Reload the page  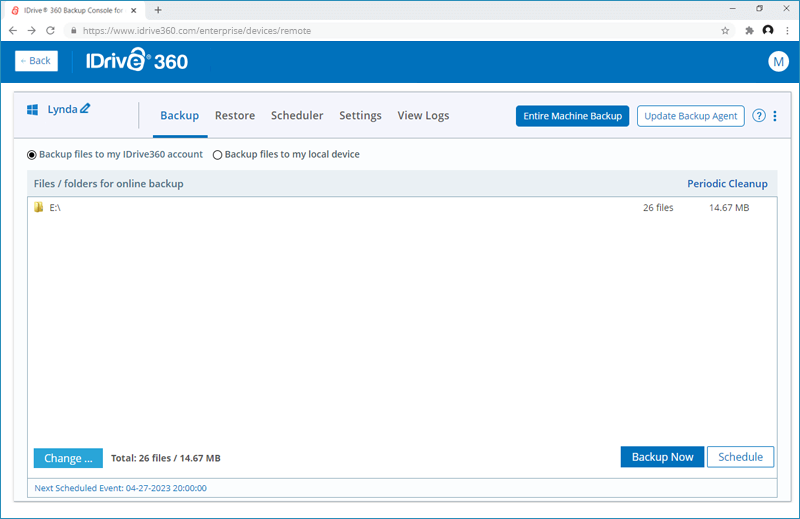(x=50, y=31)
